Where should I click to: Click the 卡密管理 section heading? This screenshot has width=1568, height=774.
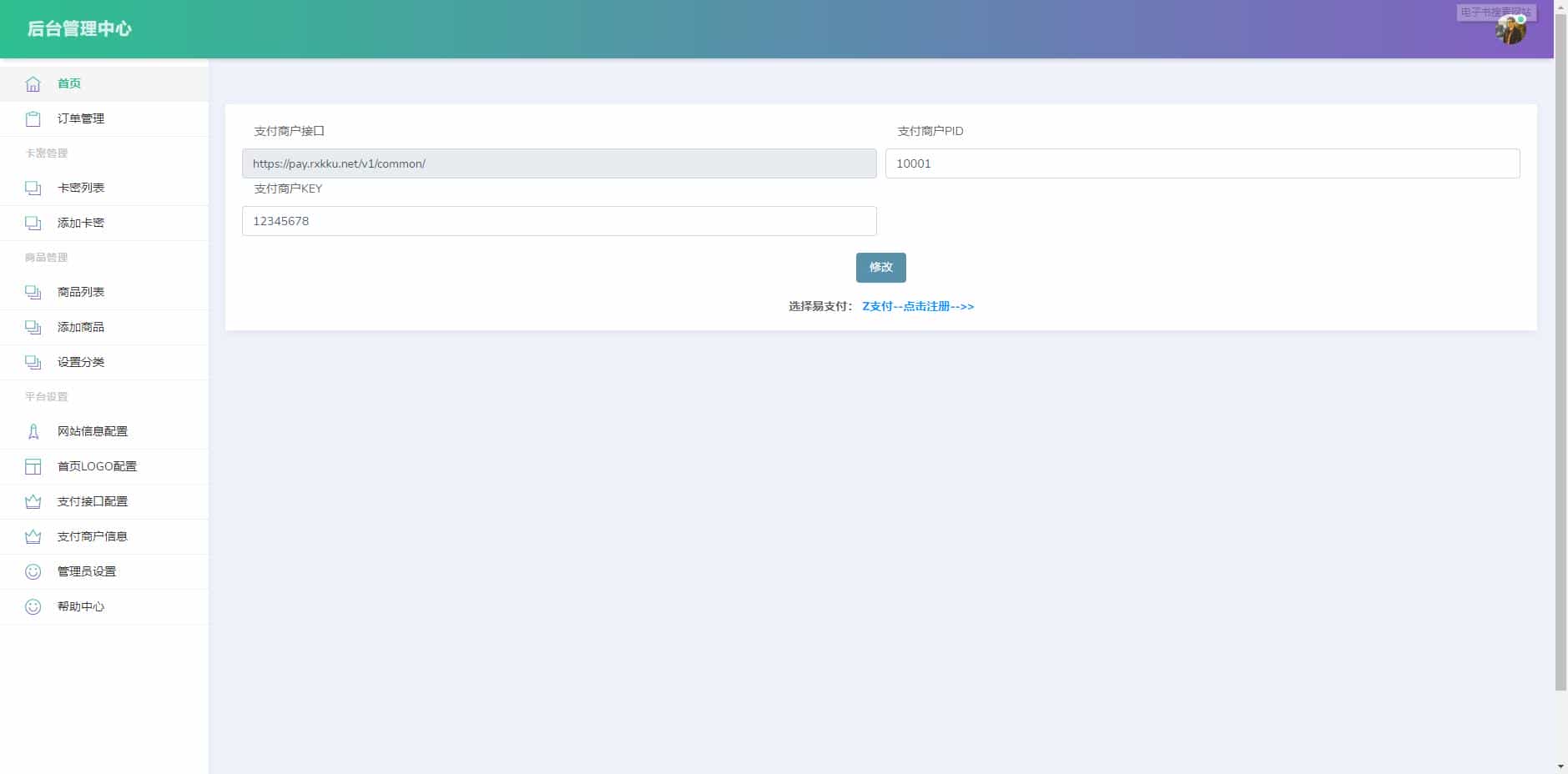click(47, 153)
